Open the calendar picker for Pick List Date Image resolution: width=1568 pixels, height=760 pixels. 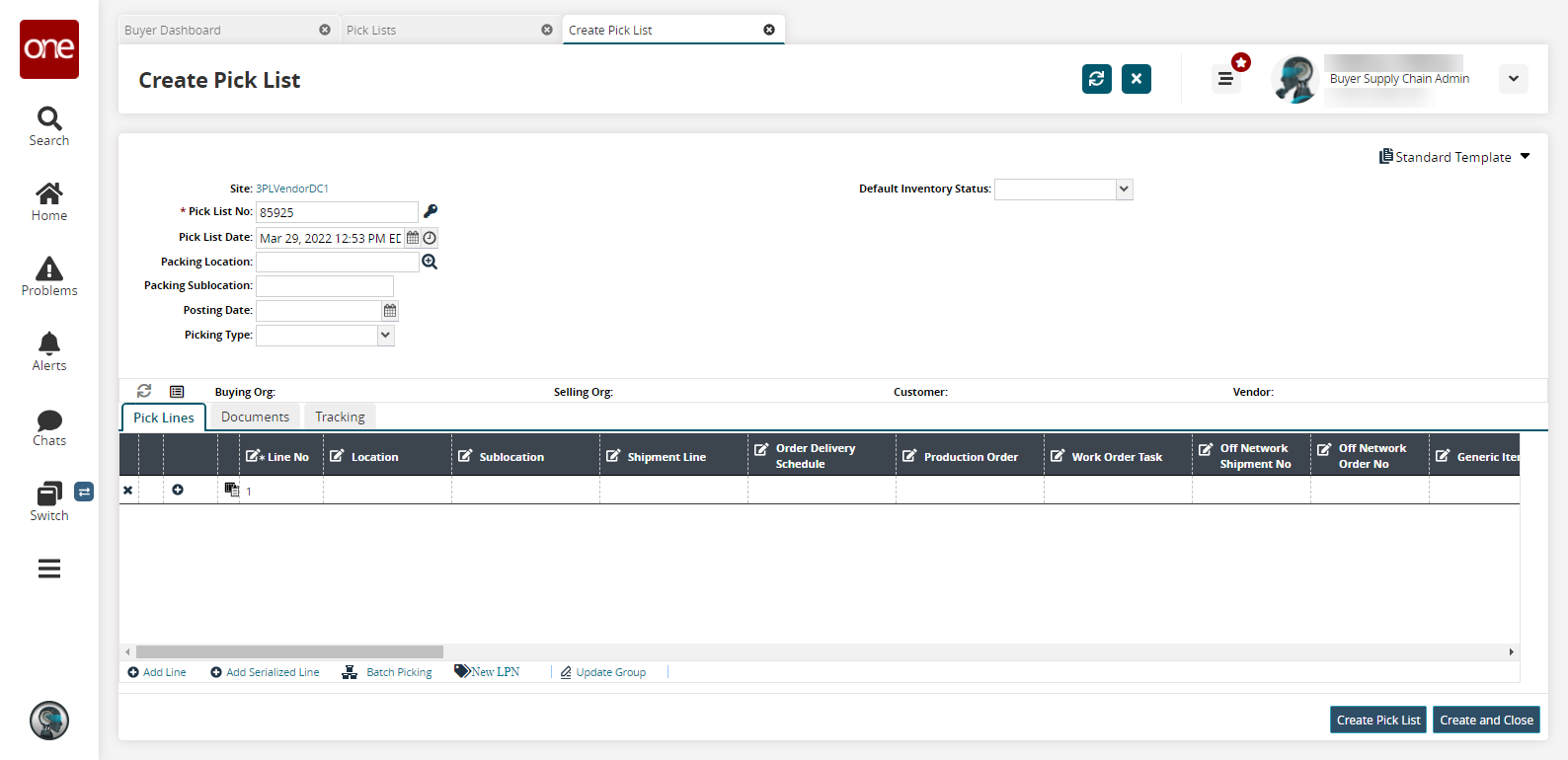(413, 238)
